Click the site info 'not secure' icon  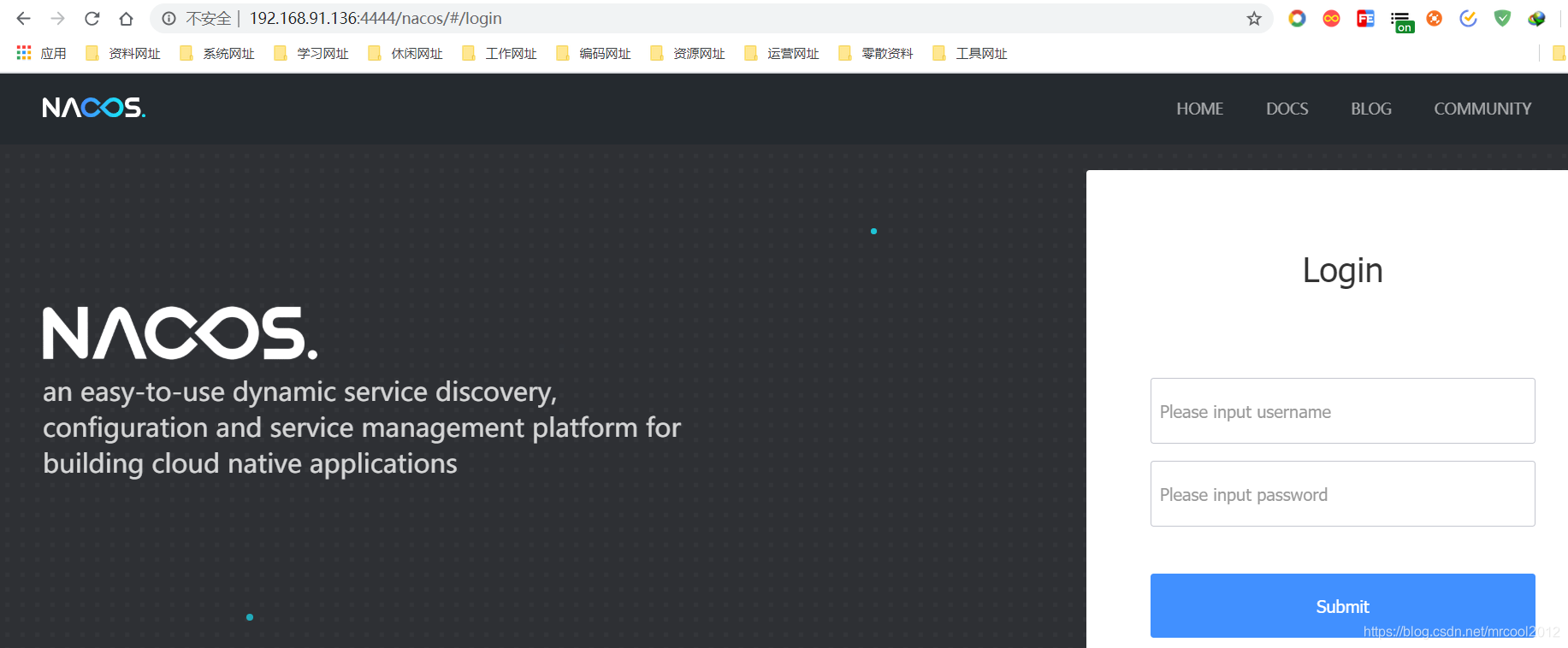coord(169,18)
